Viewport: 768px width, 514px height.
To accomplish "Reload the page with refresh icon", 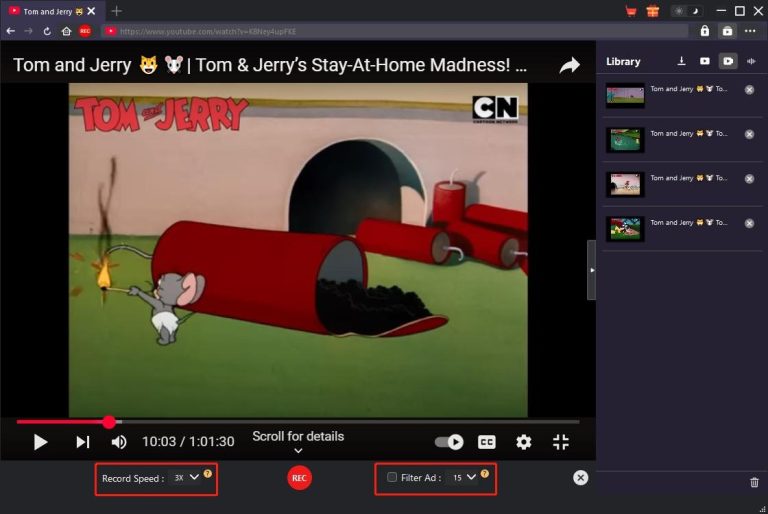I will 46,31.
